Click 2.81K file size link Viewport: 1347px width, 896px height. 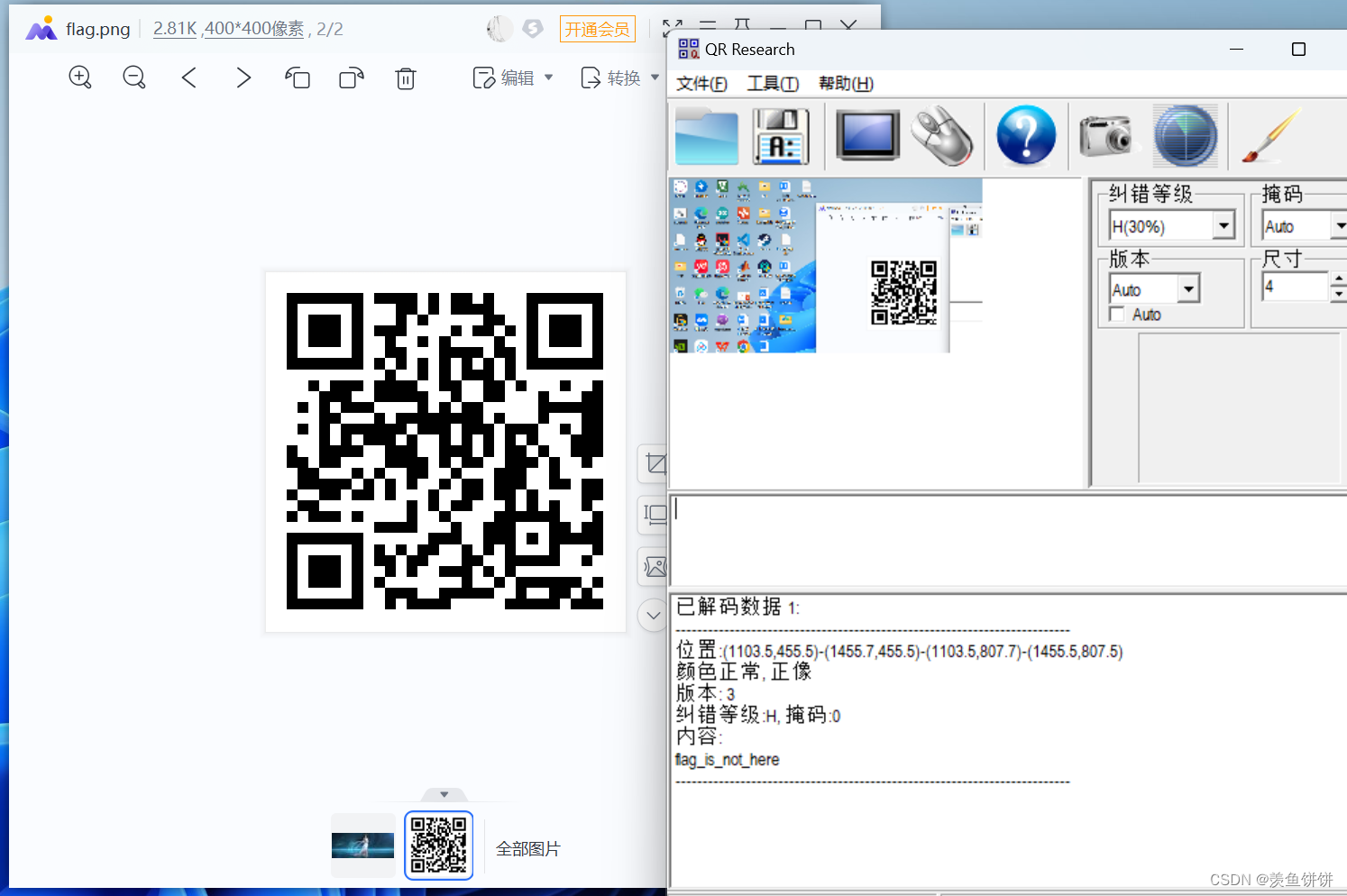[175, 29]
